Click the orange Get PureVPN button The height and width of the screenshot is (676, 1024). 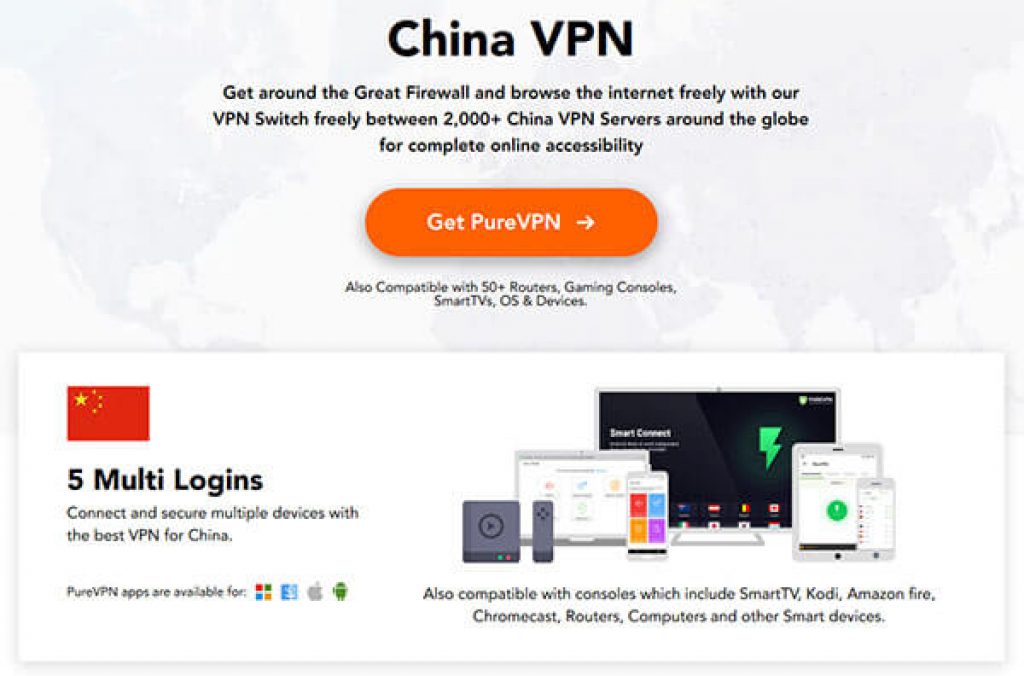(x=511, y=222)
